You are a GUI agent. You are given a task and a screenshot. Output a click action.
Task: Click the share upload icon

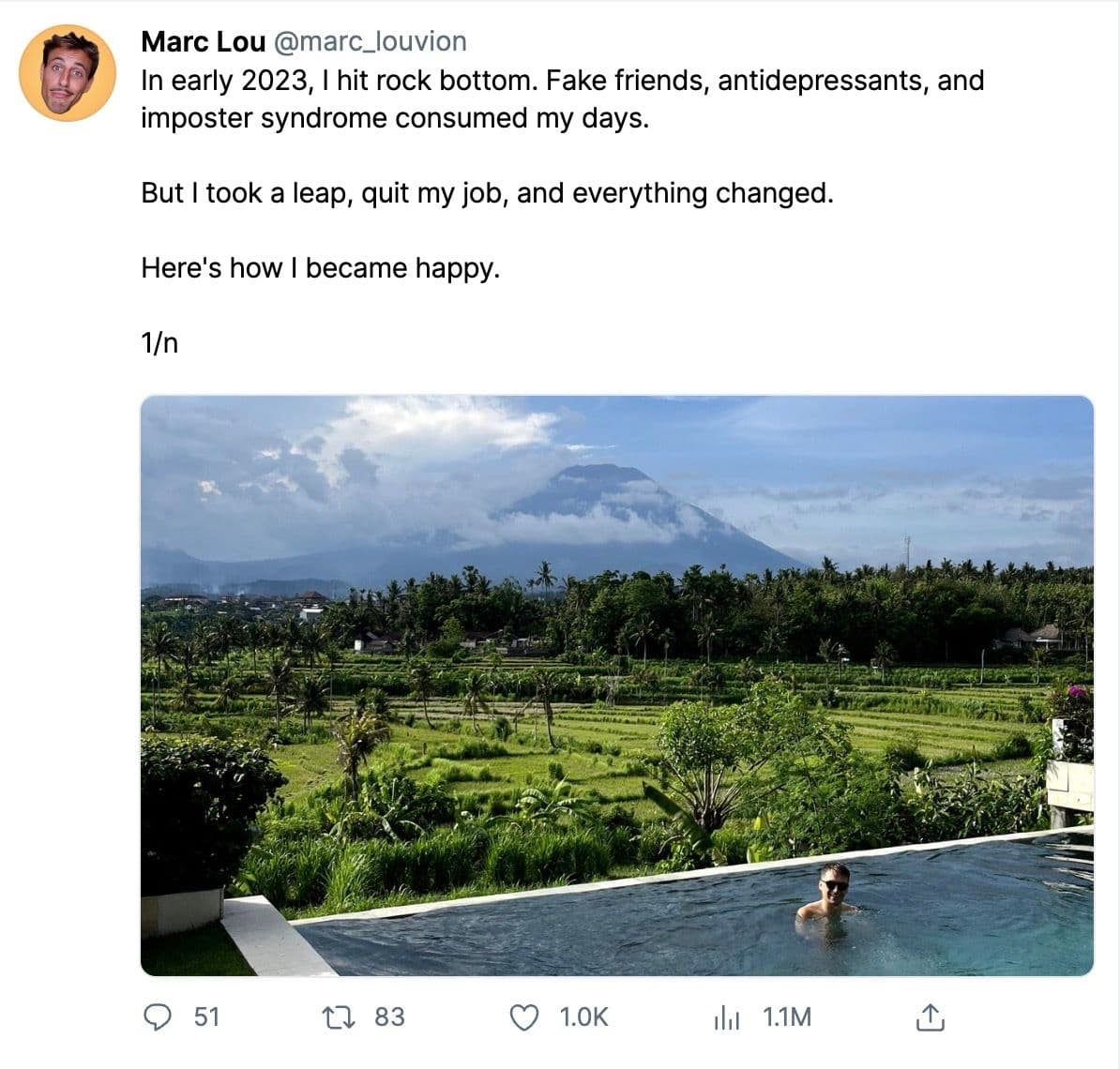(x=928, y=1017)
